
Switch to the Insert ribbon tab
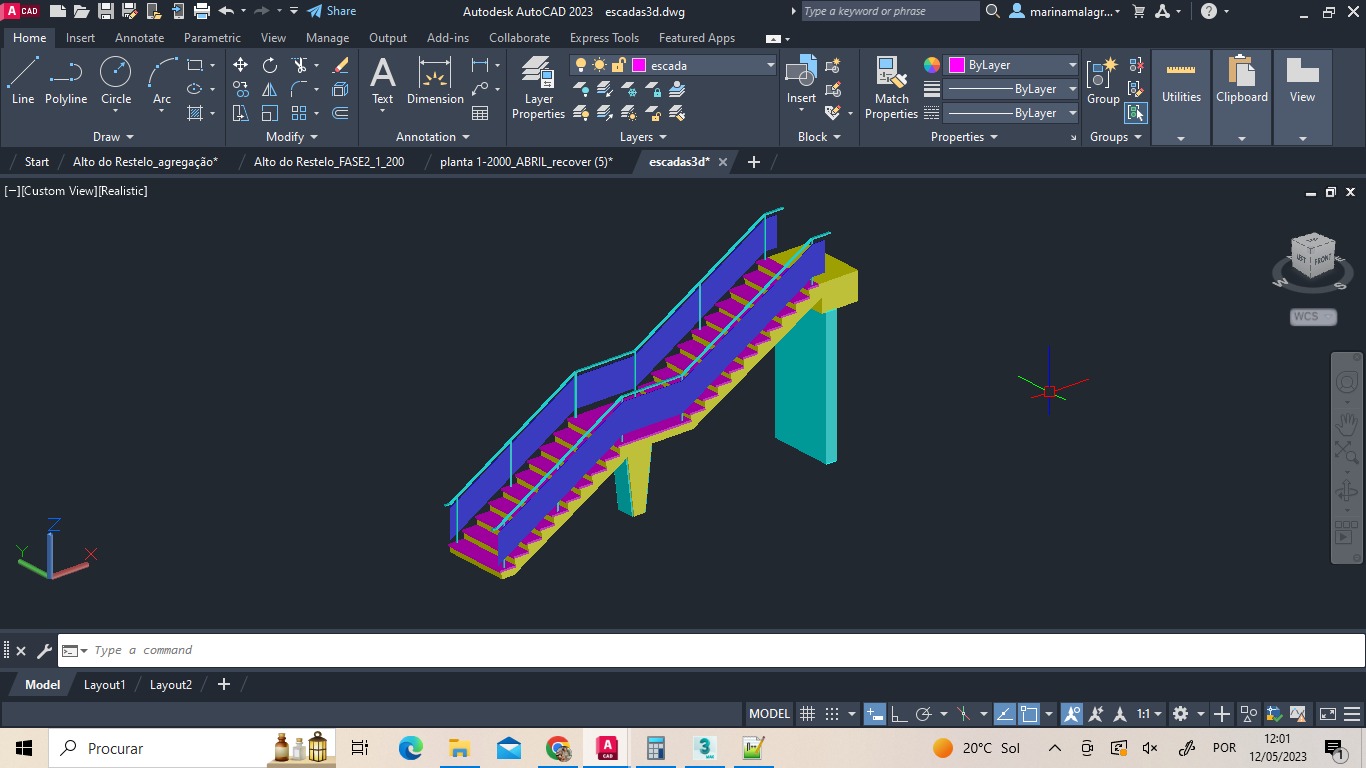80,38
